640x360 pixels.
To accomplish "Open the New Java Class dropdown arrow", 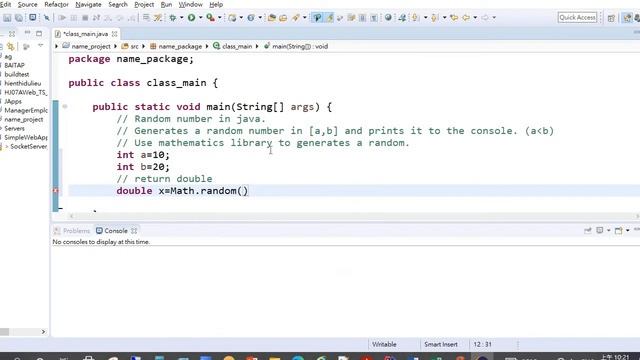I will point(260,18).
